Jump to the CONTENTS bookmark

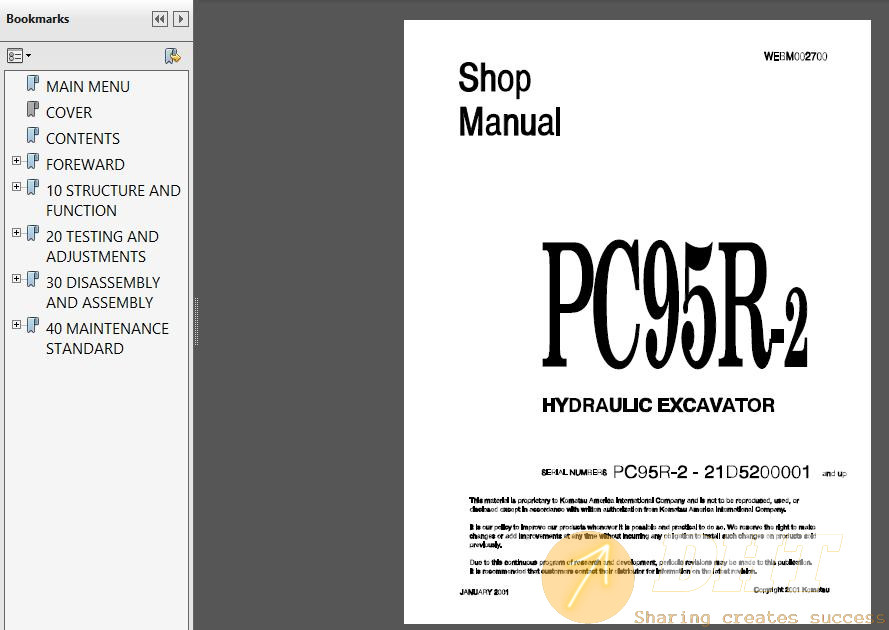click(83, 139)
